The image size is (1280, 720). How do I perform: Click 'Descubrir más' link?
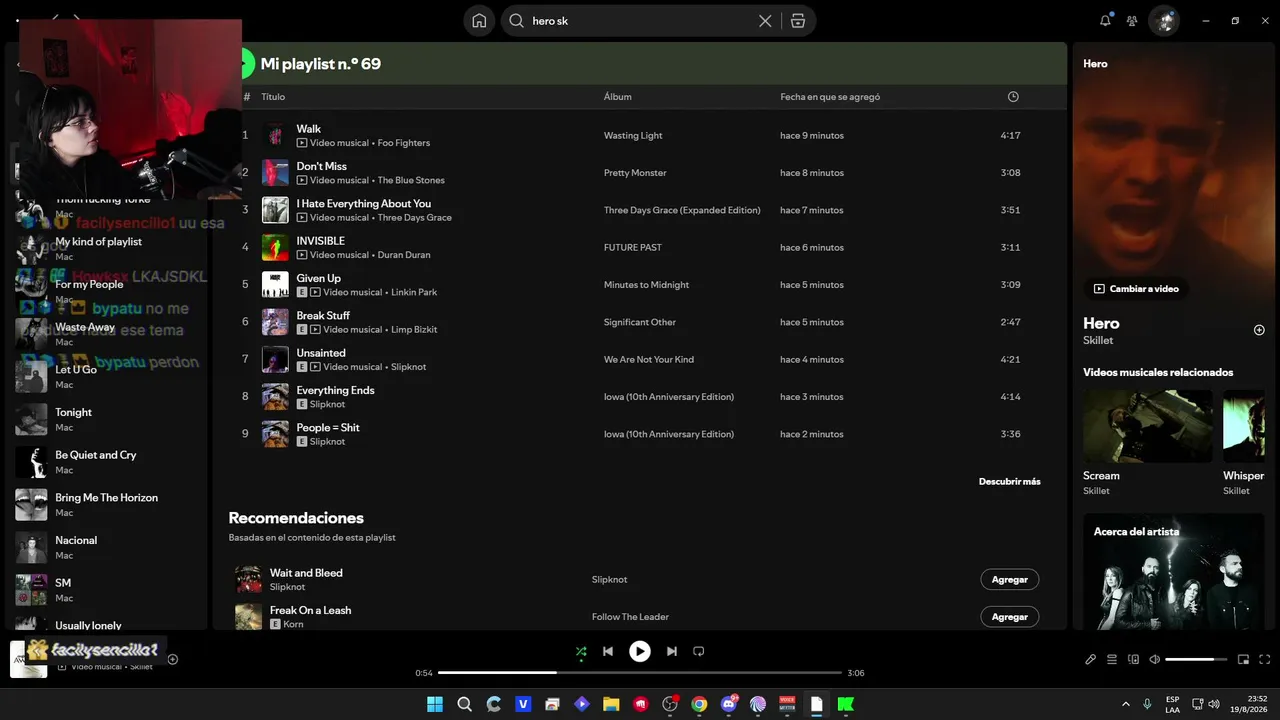pos(1010,482)
